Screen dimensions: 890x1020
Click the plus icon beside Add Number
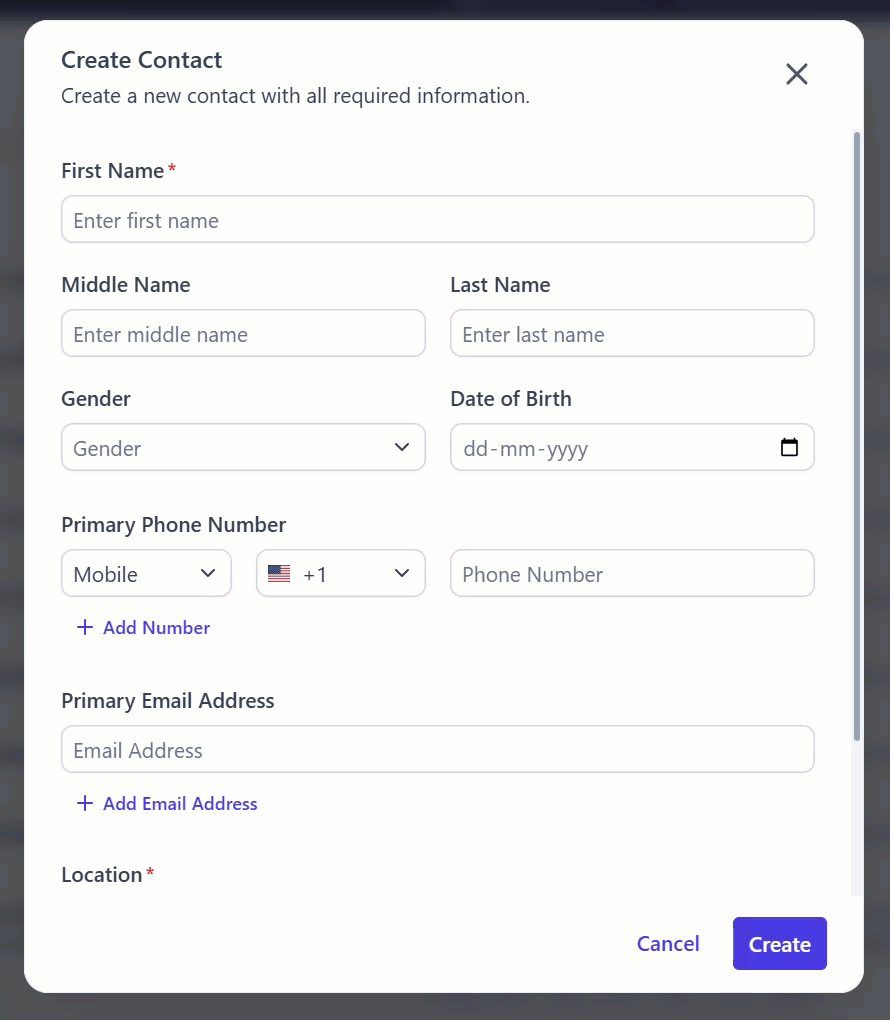pyautogui.click(x=85, y=627)
